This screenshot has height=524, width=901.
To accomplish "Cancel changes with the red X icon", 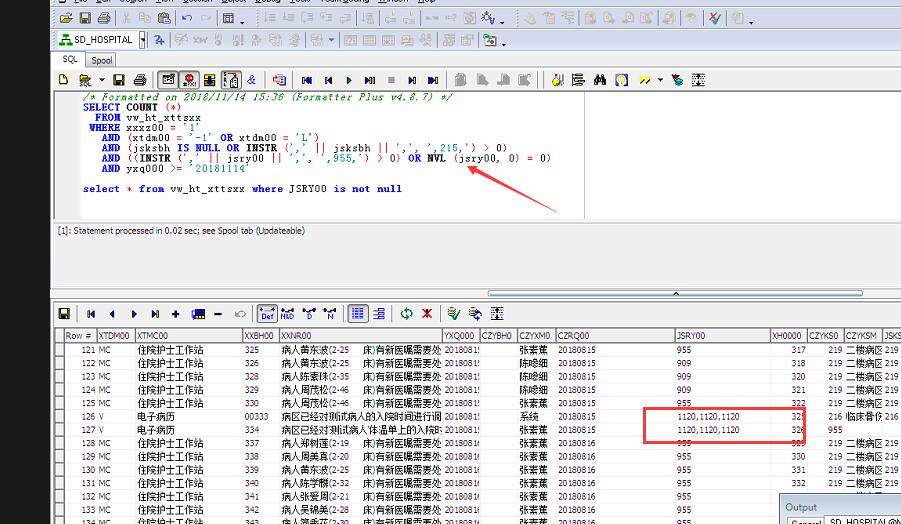I will [427, 314].
